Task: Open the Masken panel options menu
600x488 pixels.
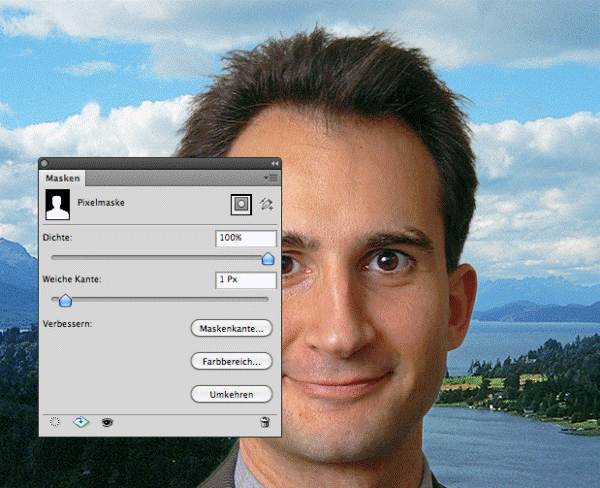Action: 272,177
